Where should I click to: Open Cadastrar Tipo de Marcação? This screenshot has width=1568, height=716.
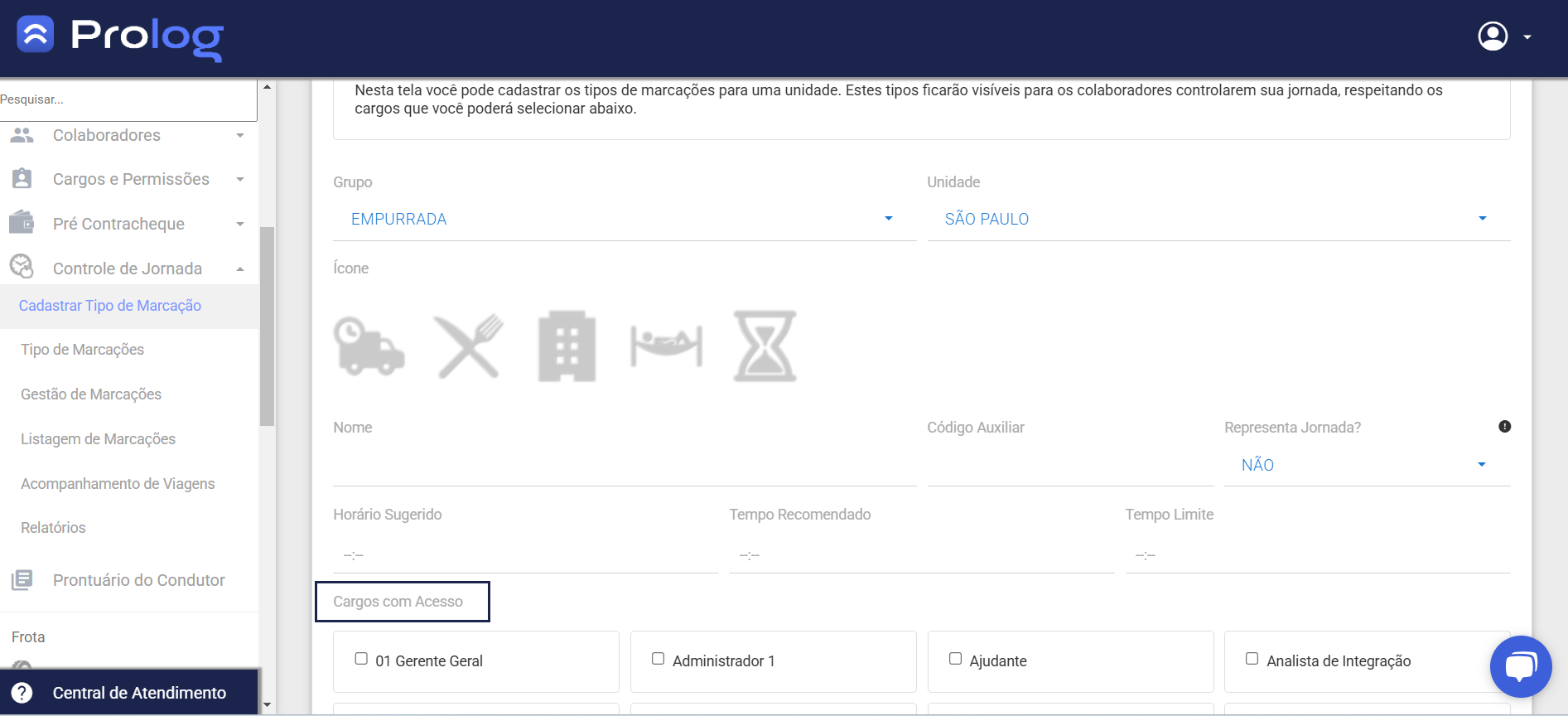pyautogui.click(x=129, y=306)
